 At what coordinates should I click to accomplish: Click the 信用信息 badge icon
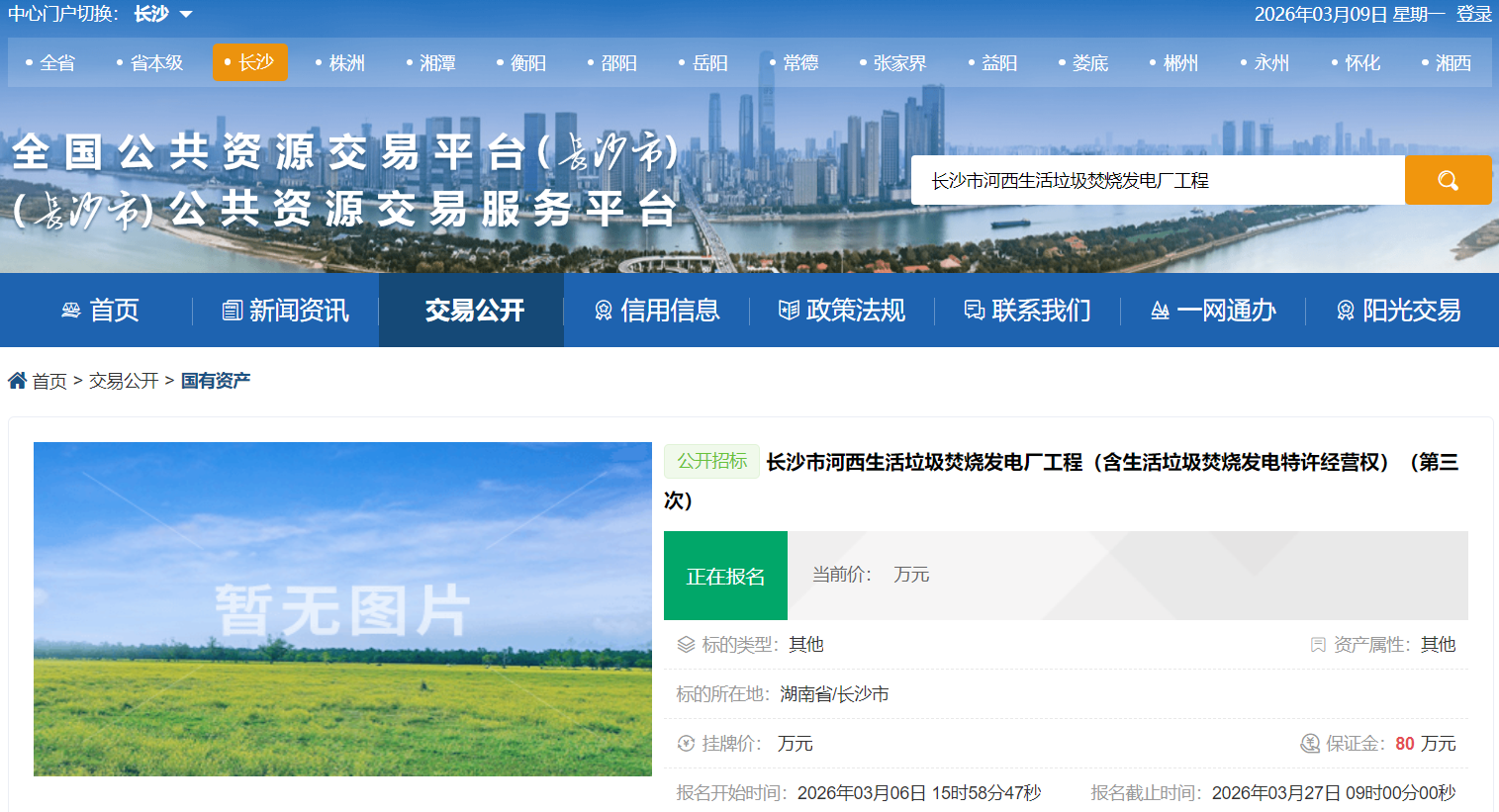603,311
